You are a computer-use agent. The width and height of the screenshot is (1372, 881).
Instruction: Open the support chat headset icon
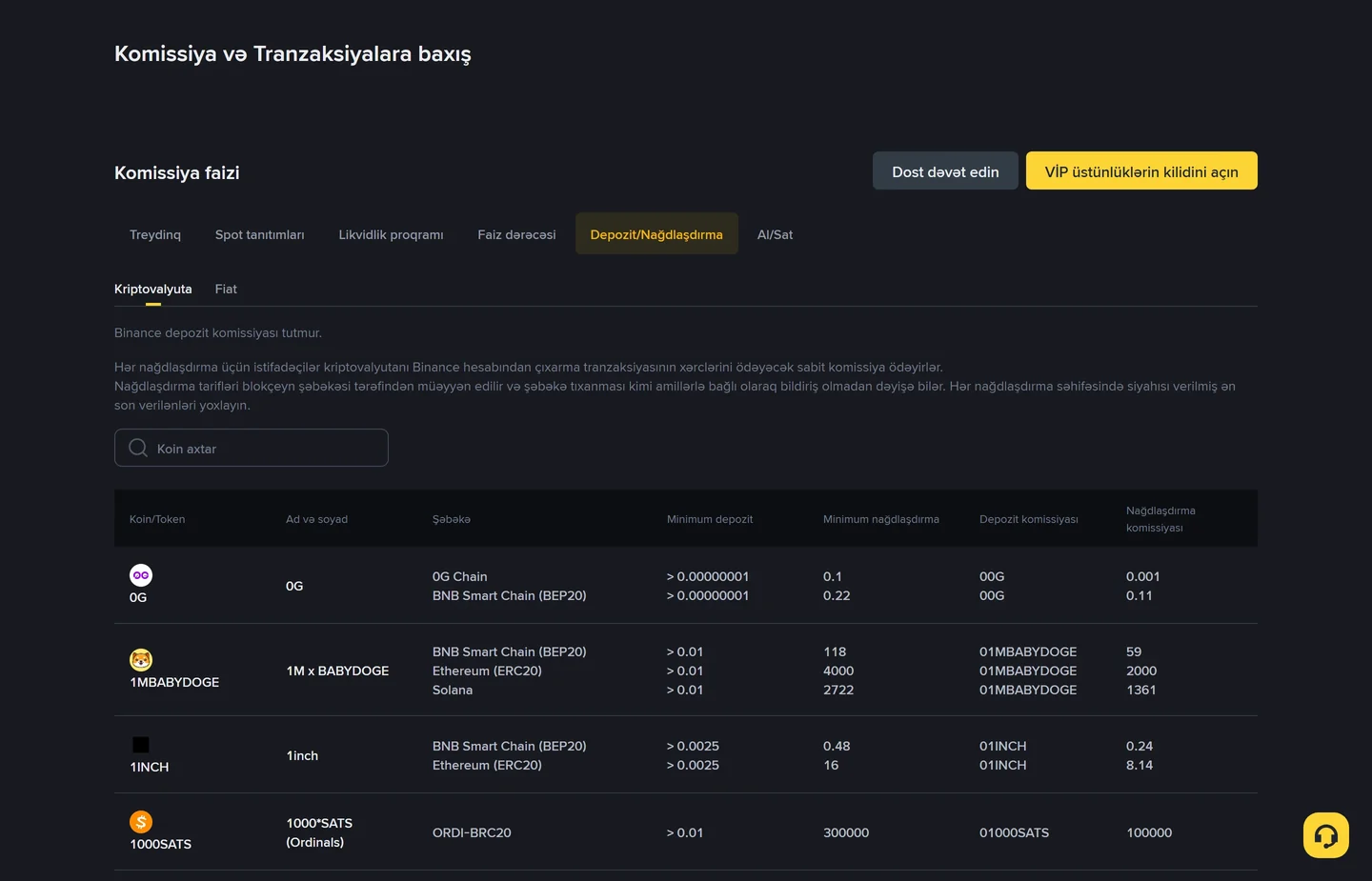pos(1326,835)
